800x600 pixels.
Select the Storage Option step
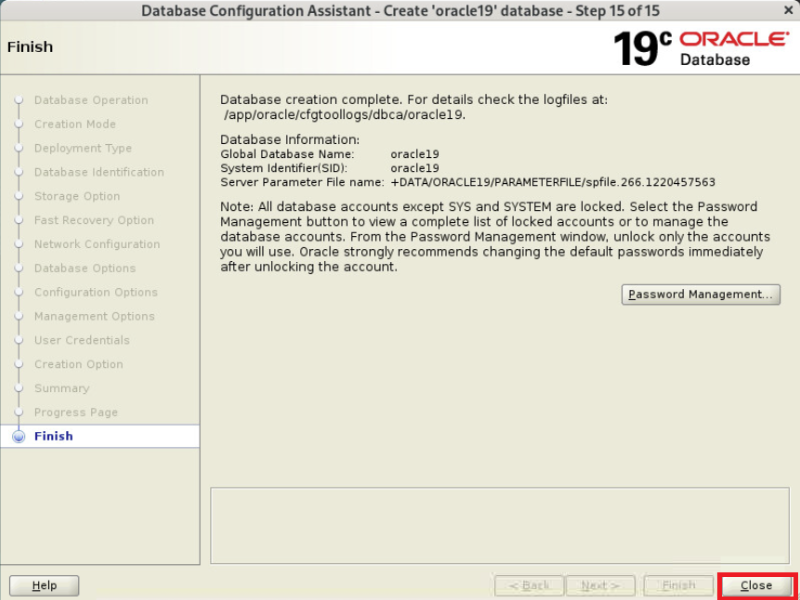(77, 196)
